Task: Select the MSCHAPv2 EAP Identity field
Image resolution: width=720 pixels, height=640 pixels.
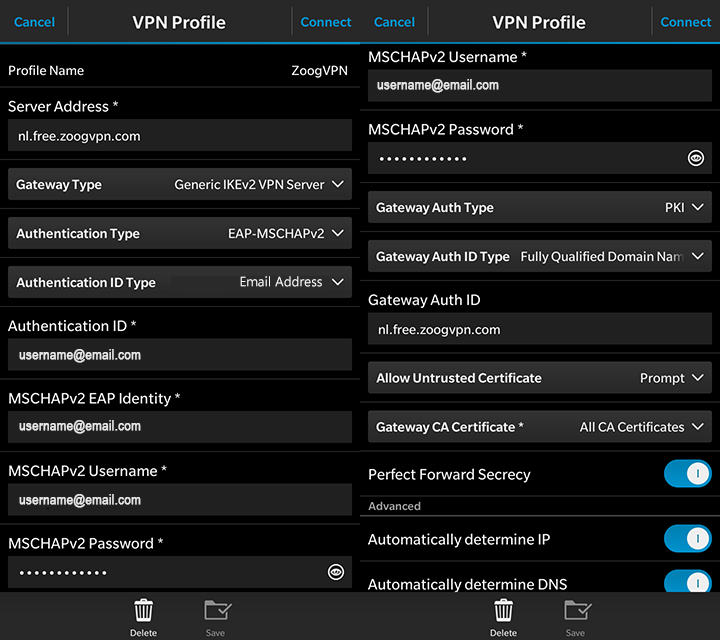Action: (180, 426)
